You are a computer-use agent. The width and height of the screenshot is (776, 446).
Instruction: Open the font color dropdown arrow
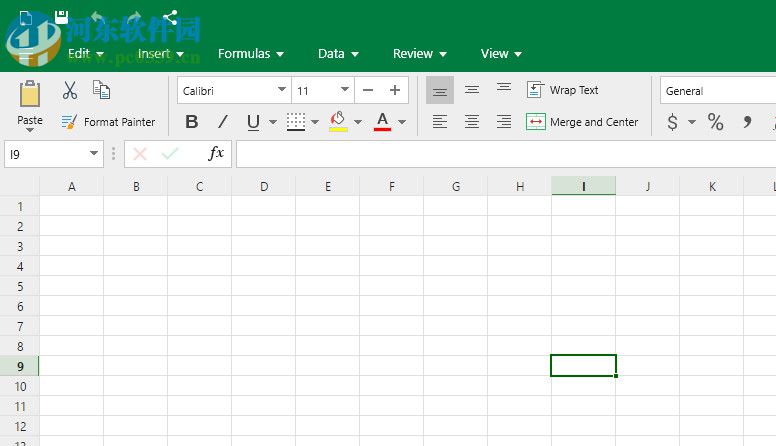tap(402, 122)
